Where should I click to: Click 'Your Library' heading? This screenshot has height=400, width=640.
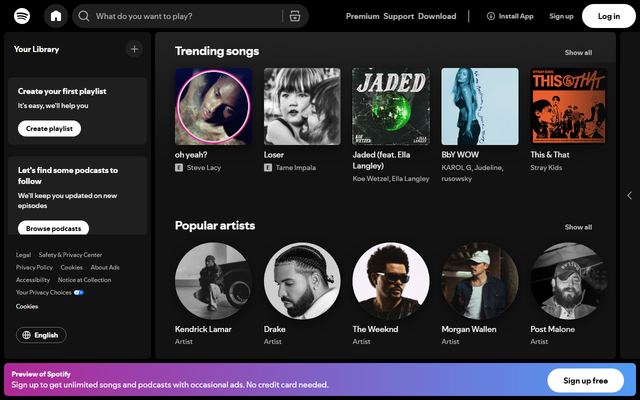(36, 49)
